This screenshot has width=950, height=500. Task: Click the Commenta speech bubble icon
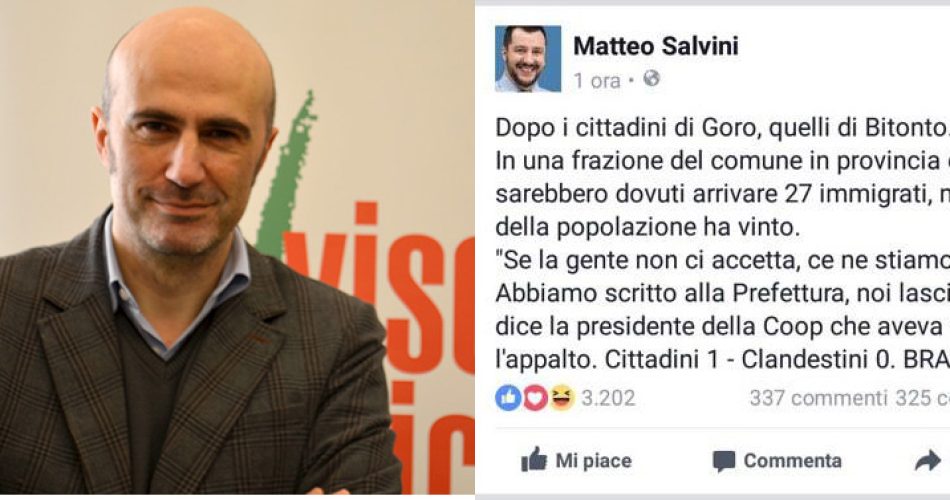click(723, 461)
